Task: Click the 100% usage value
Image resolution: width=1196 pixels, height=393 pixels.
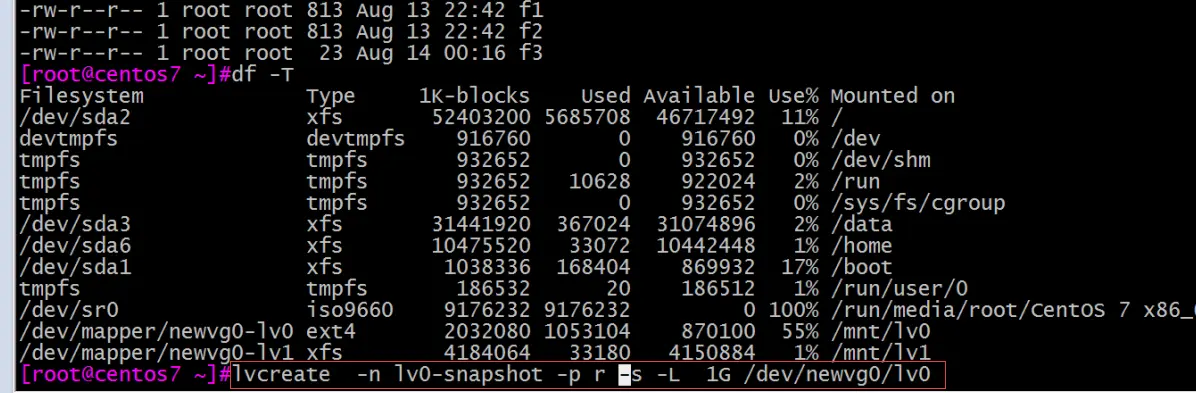Action: 793,310
